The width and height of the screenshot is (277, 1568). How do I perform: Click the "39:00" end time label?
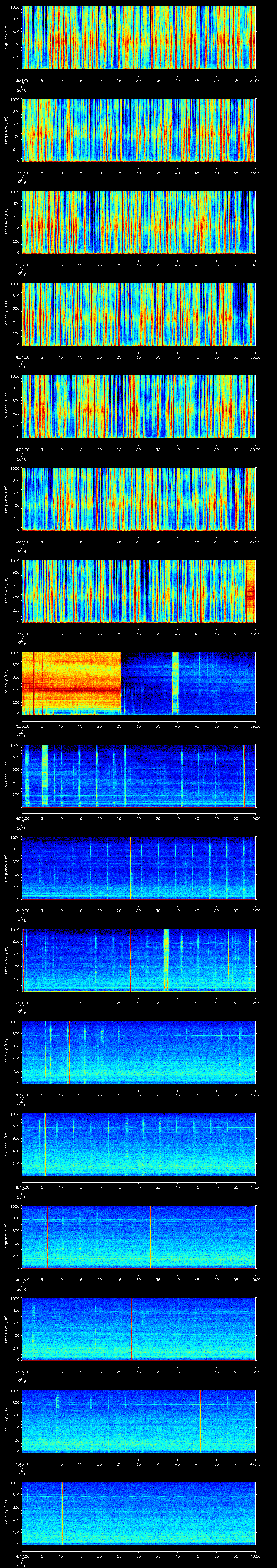[256, 726]
